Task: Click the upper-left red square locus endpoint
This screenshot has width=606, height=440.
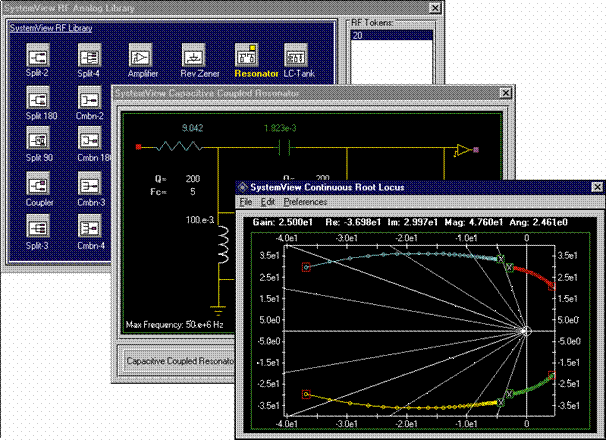Action: [306, 267]
